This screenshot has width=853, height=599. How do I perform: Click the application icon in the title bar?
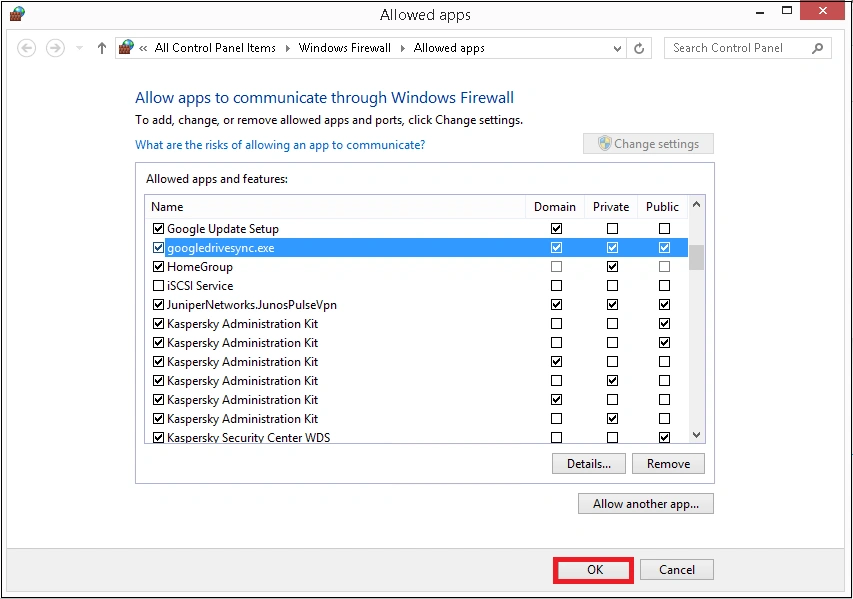[x=17, y=14]
